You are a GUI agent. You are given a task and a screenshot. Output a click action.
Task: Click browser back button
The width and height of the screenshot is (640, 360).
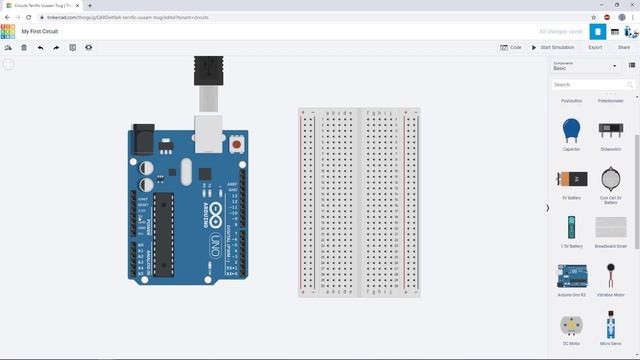tap(7, 17)
